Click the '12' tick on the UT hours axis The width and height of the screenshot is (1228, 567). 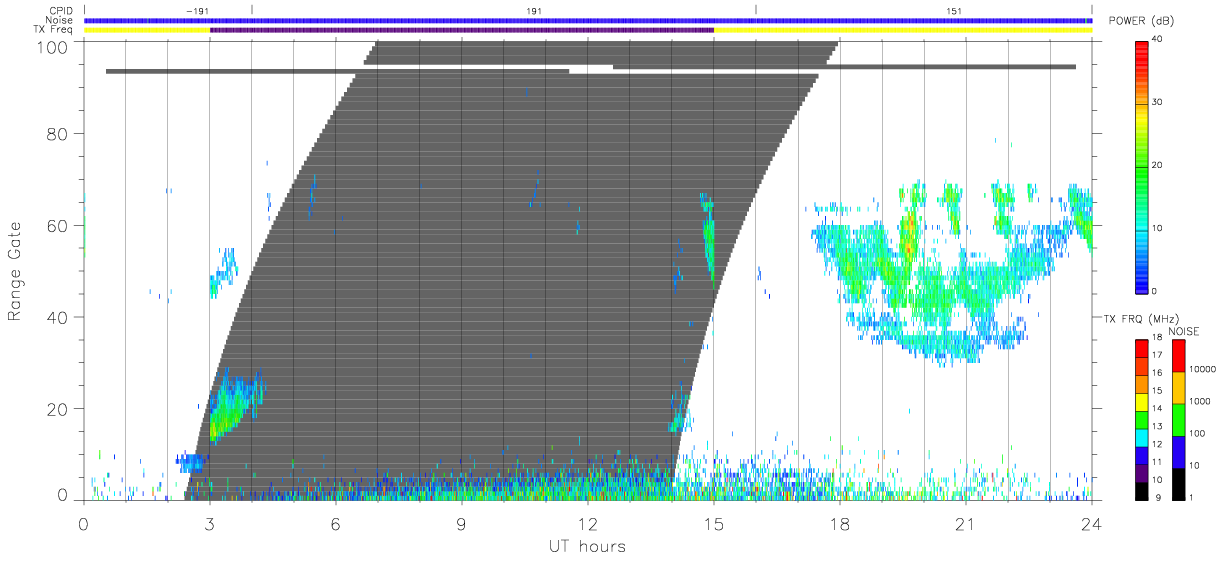588,524
